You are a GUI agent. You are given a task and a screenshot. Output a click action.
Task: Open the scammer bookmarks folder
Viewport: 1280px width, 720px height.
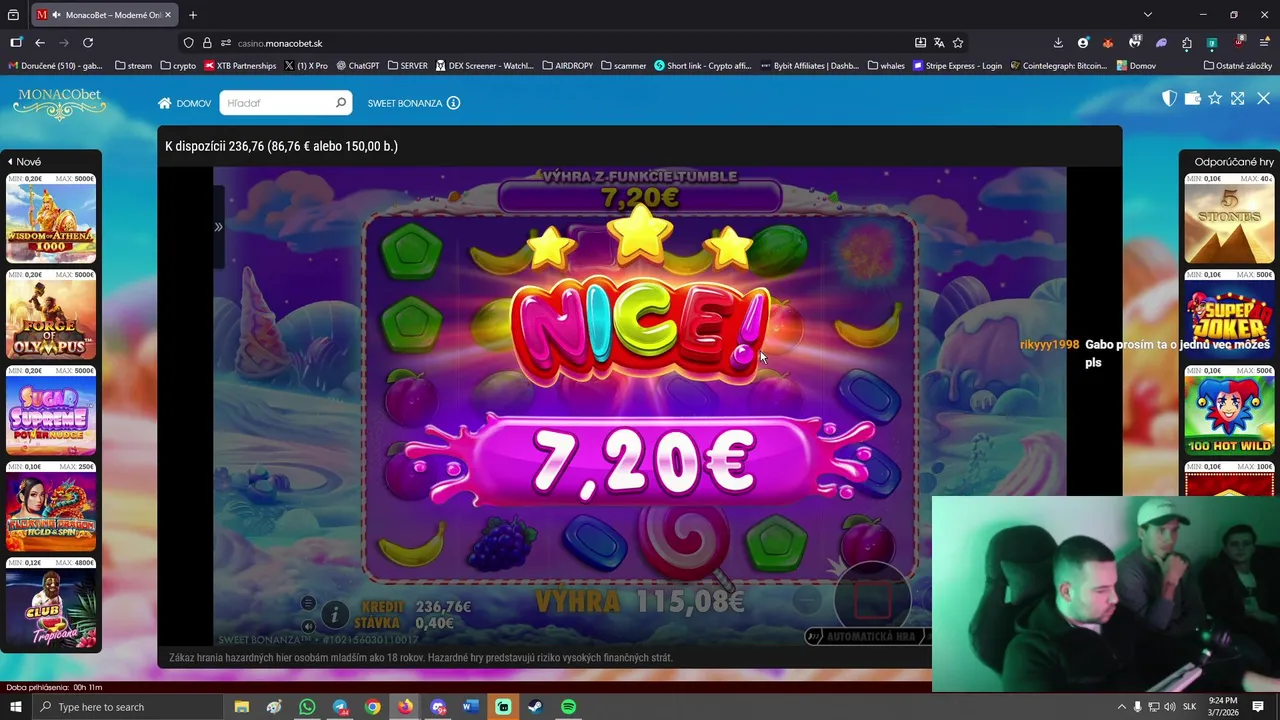[623, 66]
